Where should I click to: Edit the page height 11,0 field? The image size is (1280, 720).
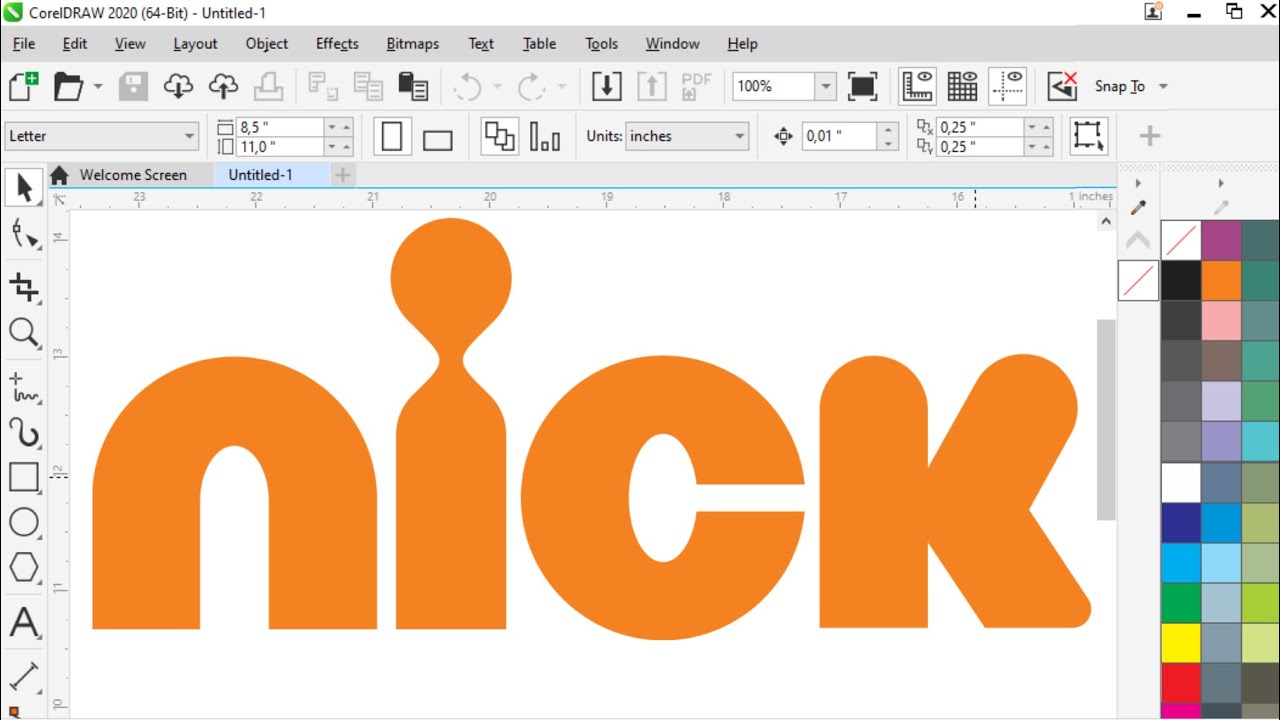279,146
